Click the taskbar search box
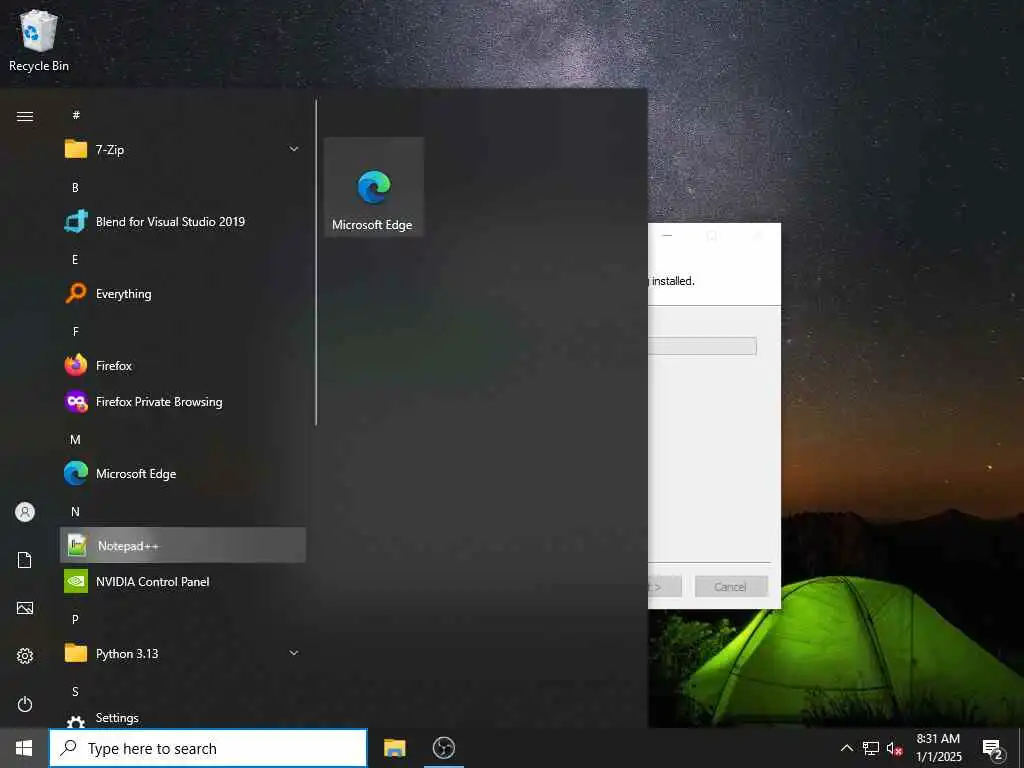1024x768 pixels. coord(208,748)
